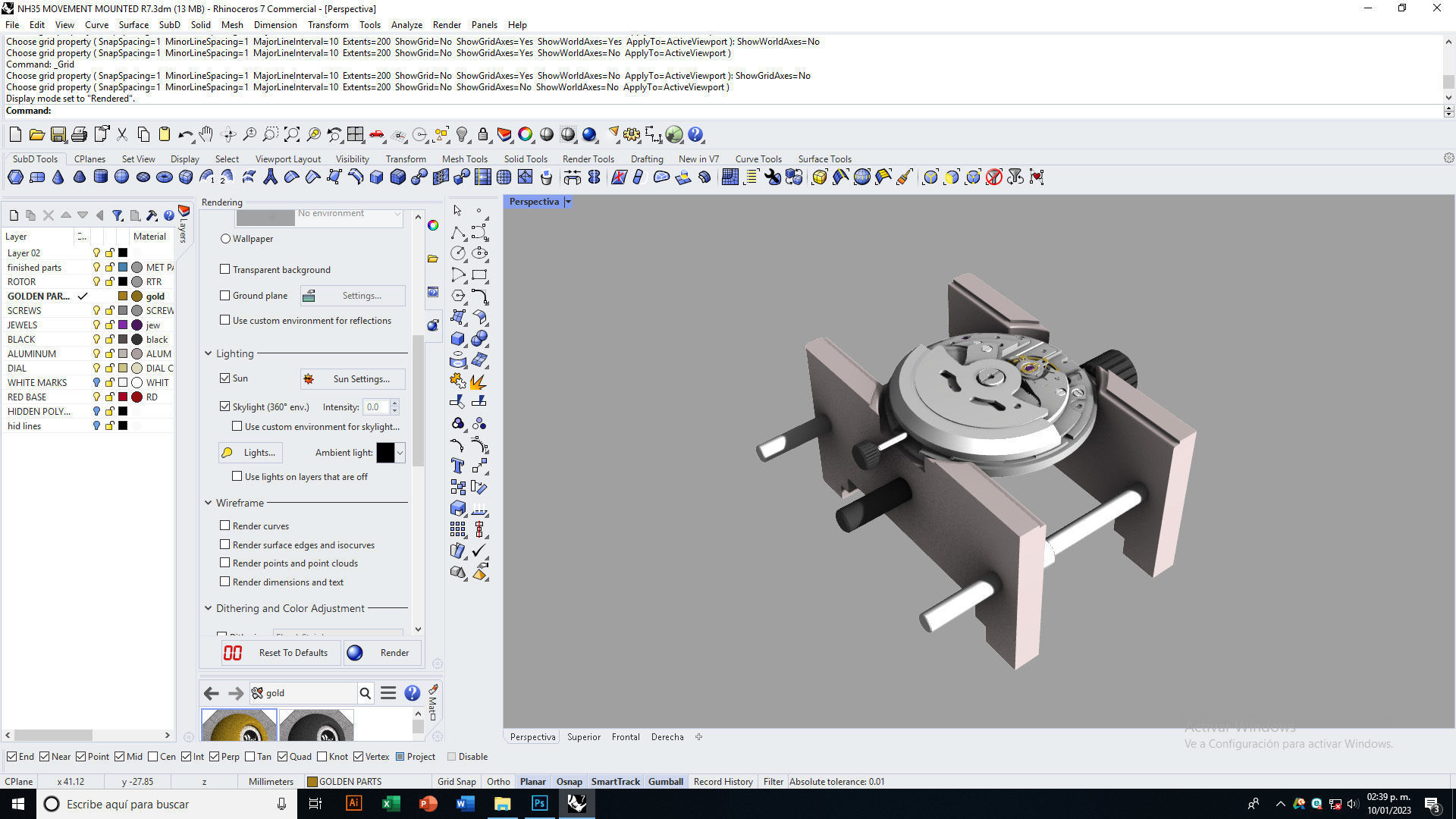
Task: Click the lock padlock icon in toolbar
Action: click(483, 135)
